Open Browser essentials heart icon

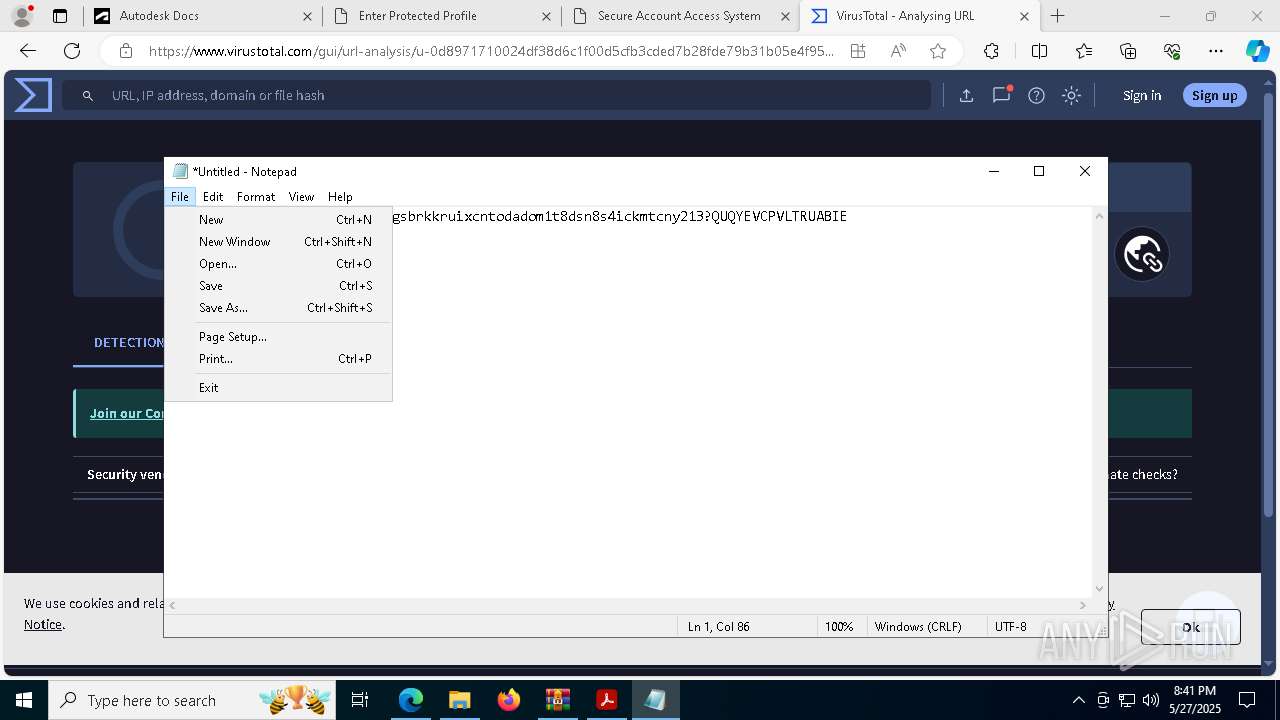(x=1172, y=51)
